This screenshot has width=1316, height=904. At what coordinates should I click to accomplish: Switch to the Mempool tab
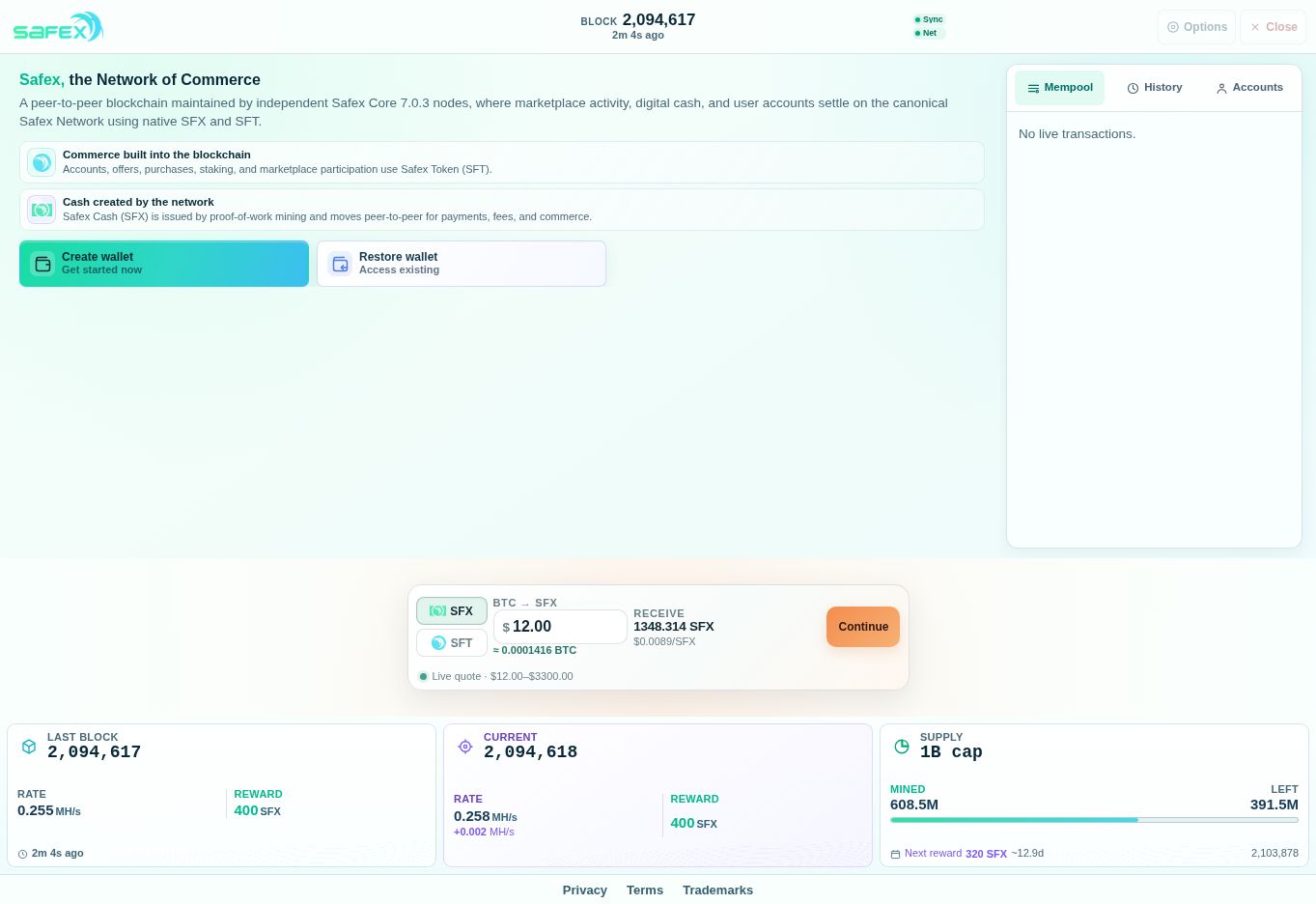coord(1059,88)
